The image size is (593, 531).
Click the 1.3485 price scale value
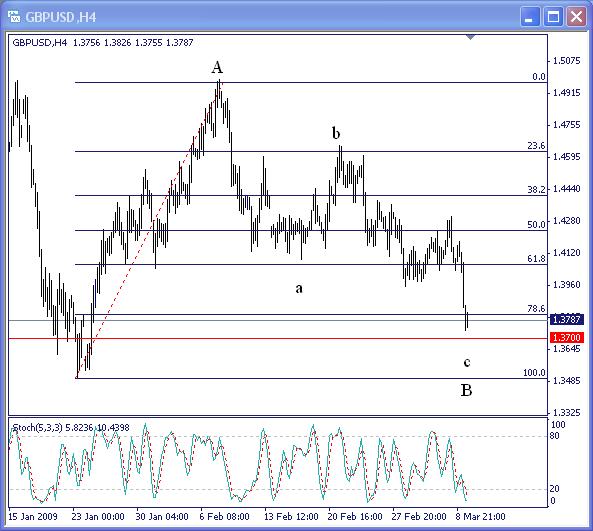tap(567, 380)
